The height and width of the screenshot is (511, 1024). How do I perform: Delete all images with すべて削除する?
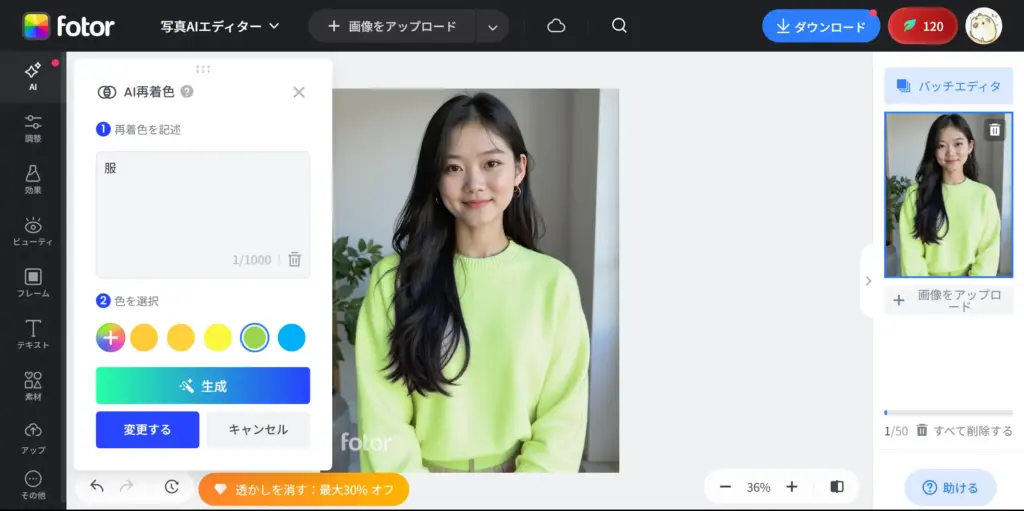coord(965,431)
